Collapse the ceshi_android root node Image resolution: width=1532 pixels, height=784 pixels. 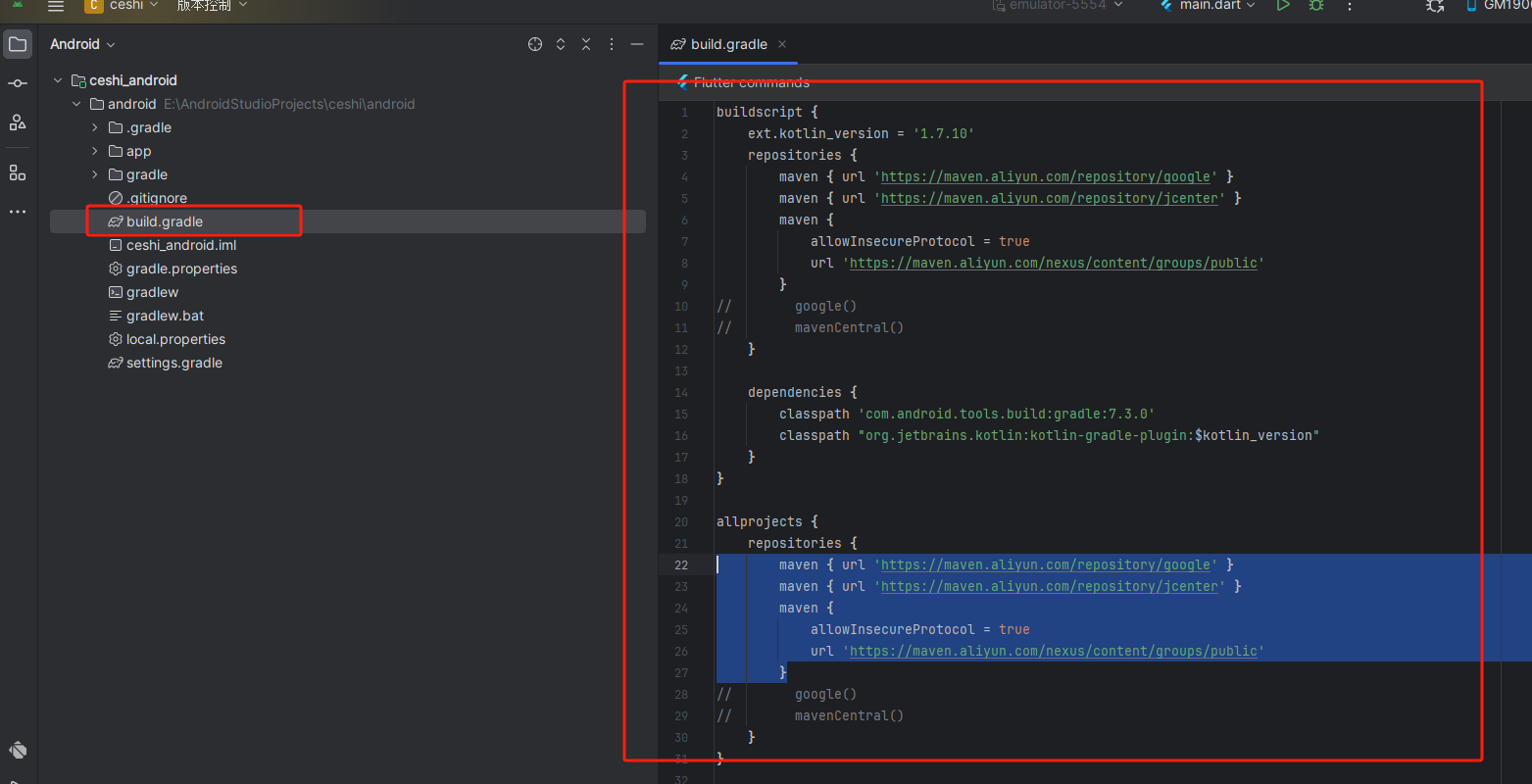(58, 80)
